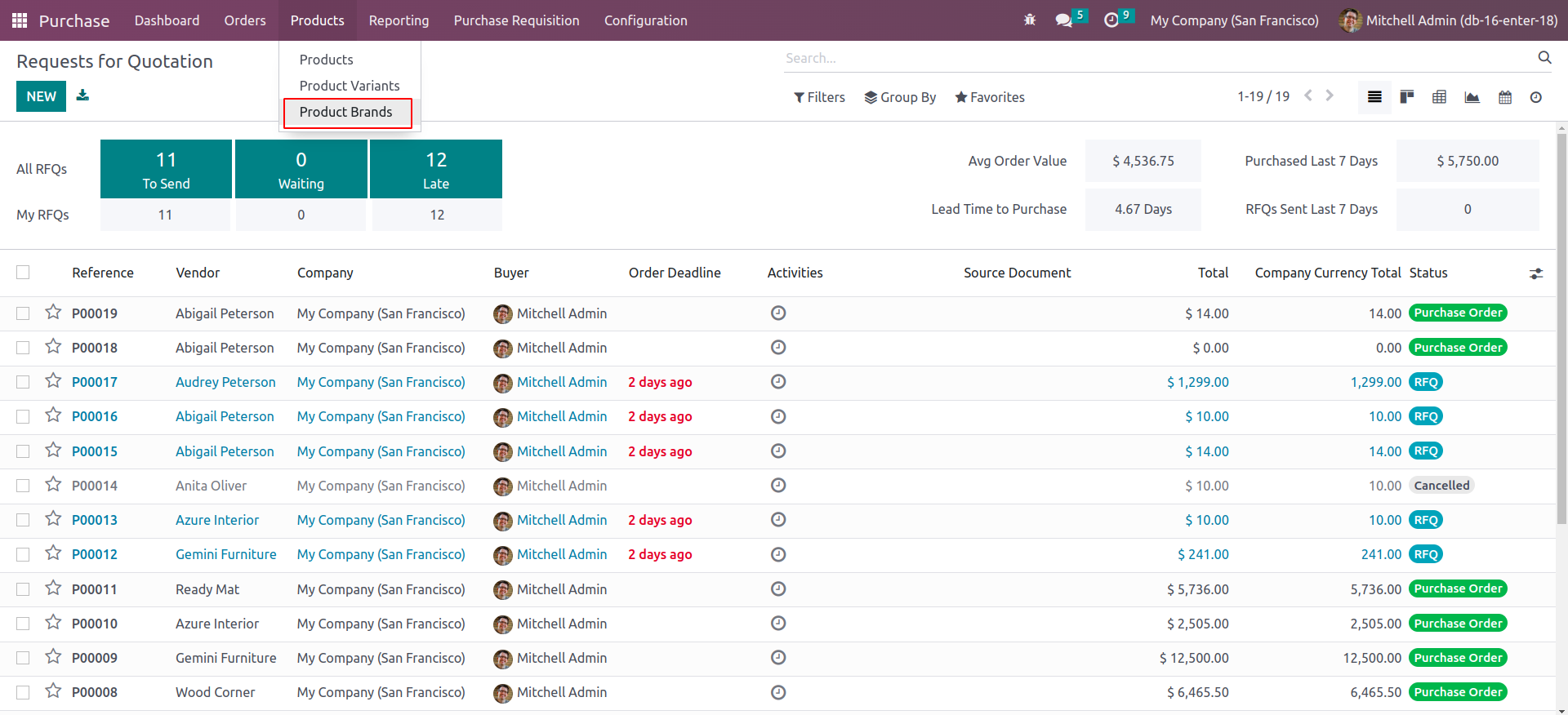The image size is (1568, 715).
Task: Click the download export icon
Action: coord(82,95)
